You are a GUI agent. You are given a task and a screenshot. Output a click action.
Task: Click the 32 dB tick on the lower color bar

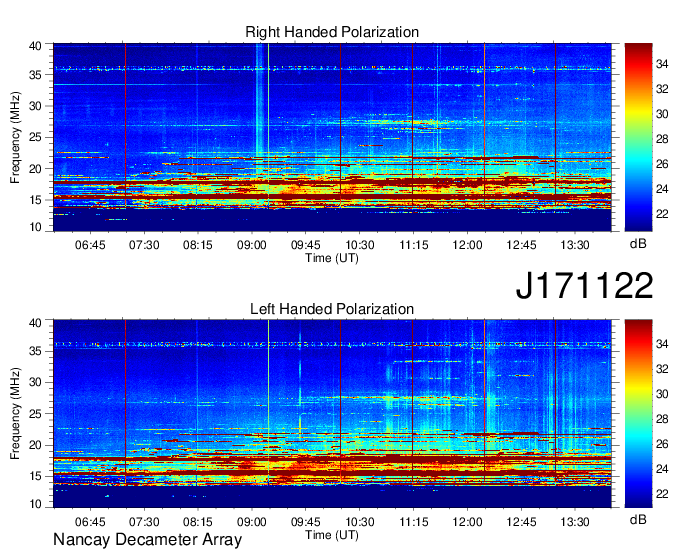pos(662,369)
